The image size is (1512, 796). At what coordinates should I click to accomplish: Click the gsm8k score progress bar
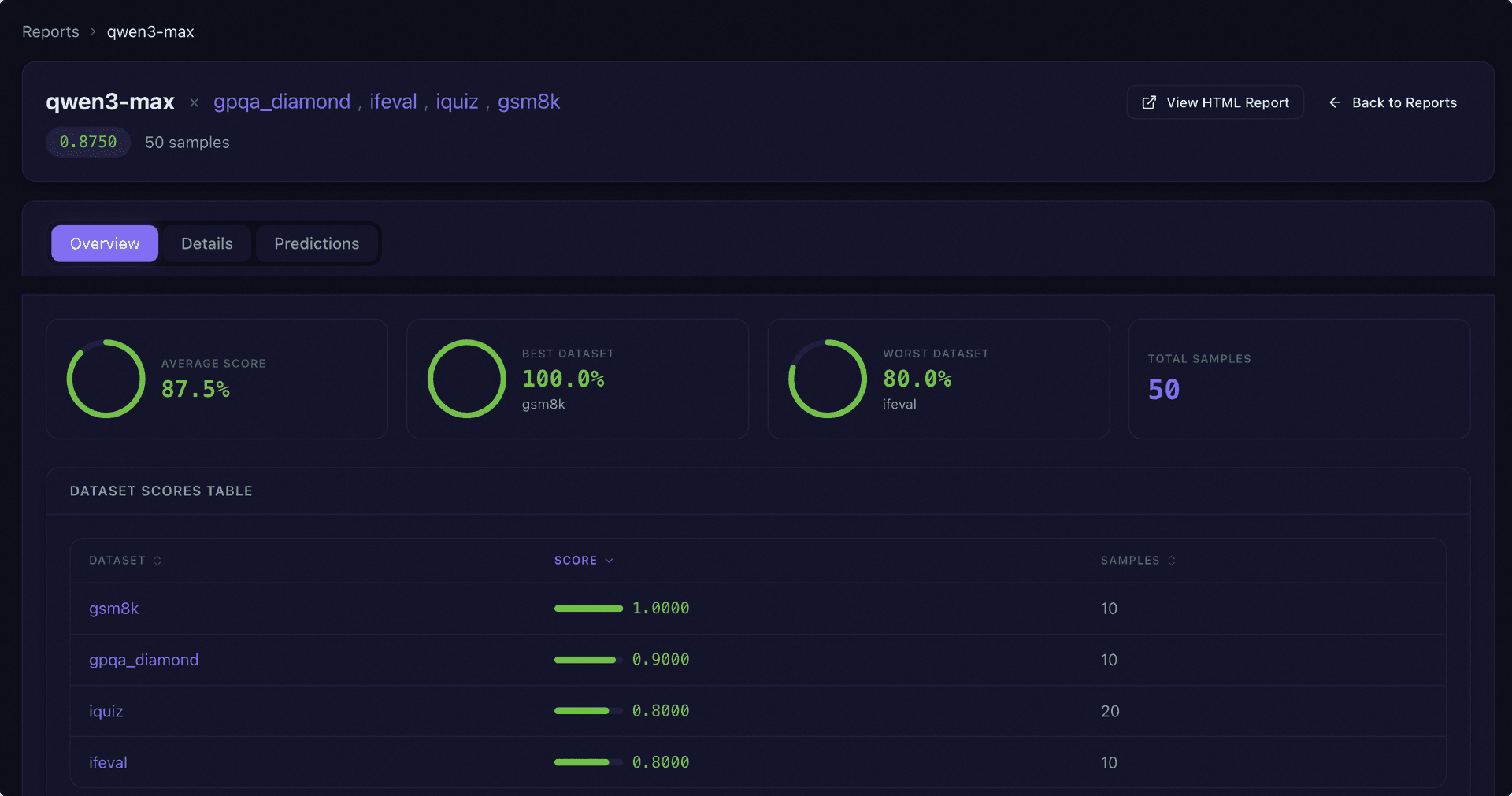tap(588, 609)
